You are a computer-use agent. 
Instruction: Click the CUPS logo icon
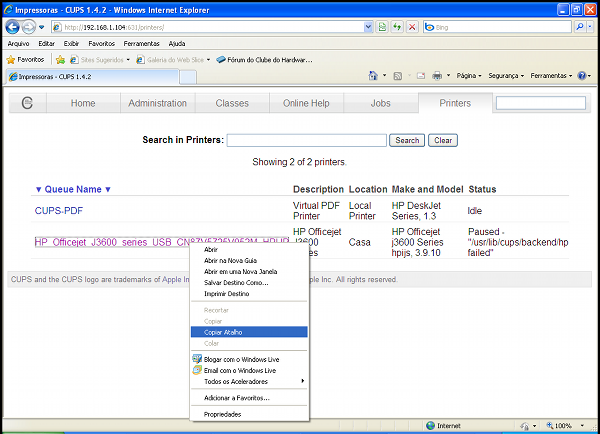tap(27, 103)
